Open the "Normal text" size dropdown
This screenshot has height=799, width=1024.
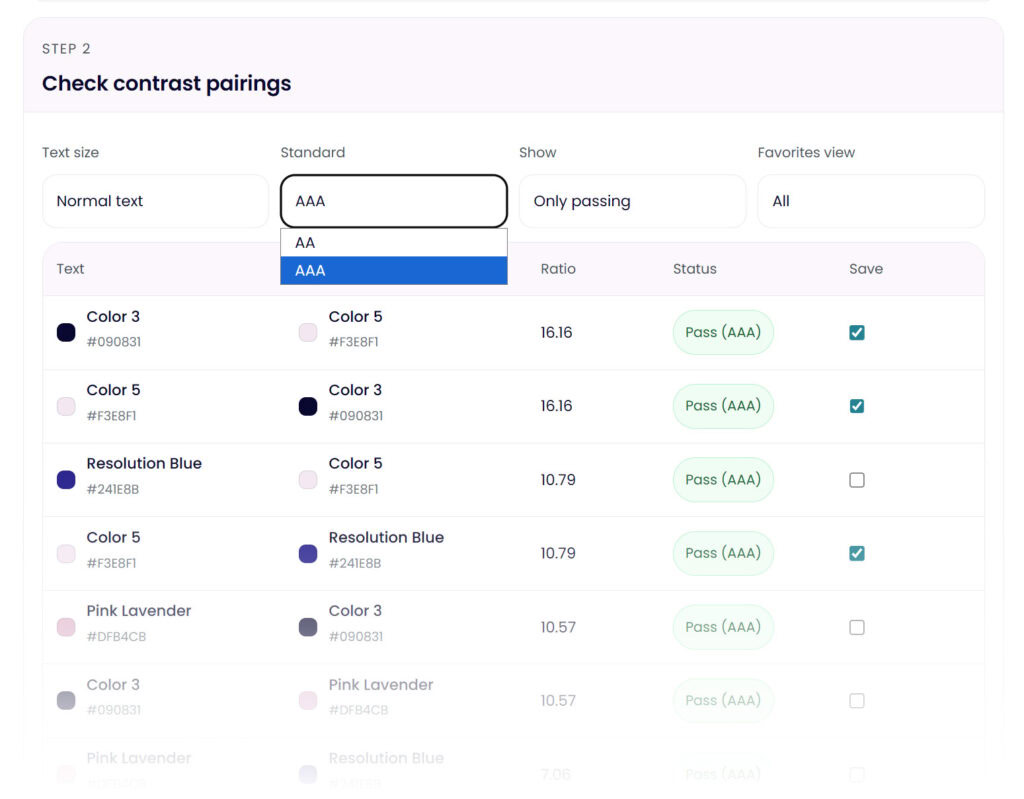coord(155,201)
